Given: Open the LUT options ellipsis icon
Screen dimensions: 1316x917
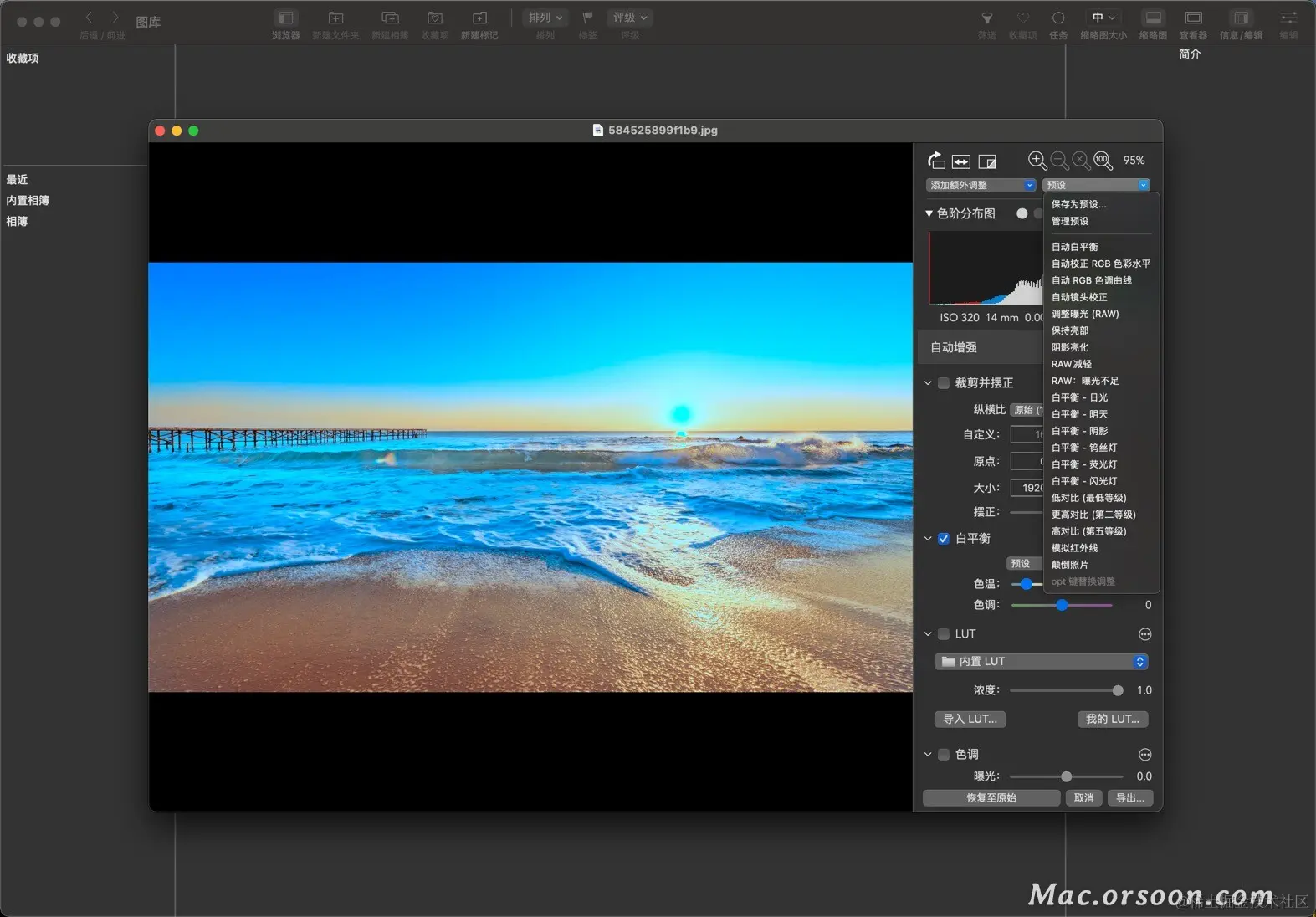Looking at the screenshot, I should [1144, 634].
